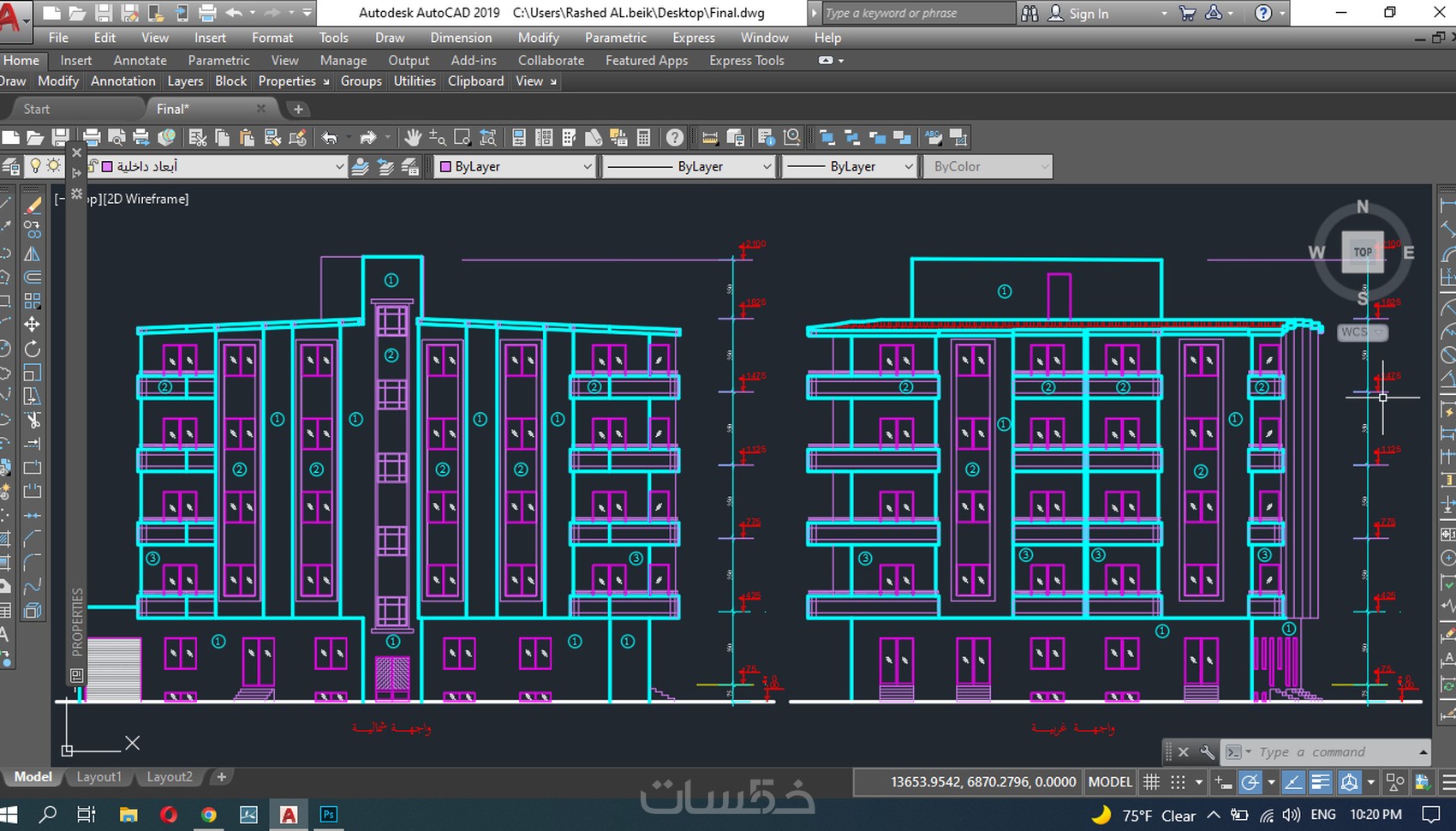The image size is (1456, 831).
Task: Open the layer name dropdown
Action: point(339,167)
